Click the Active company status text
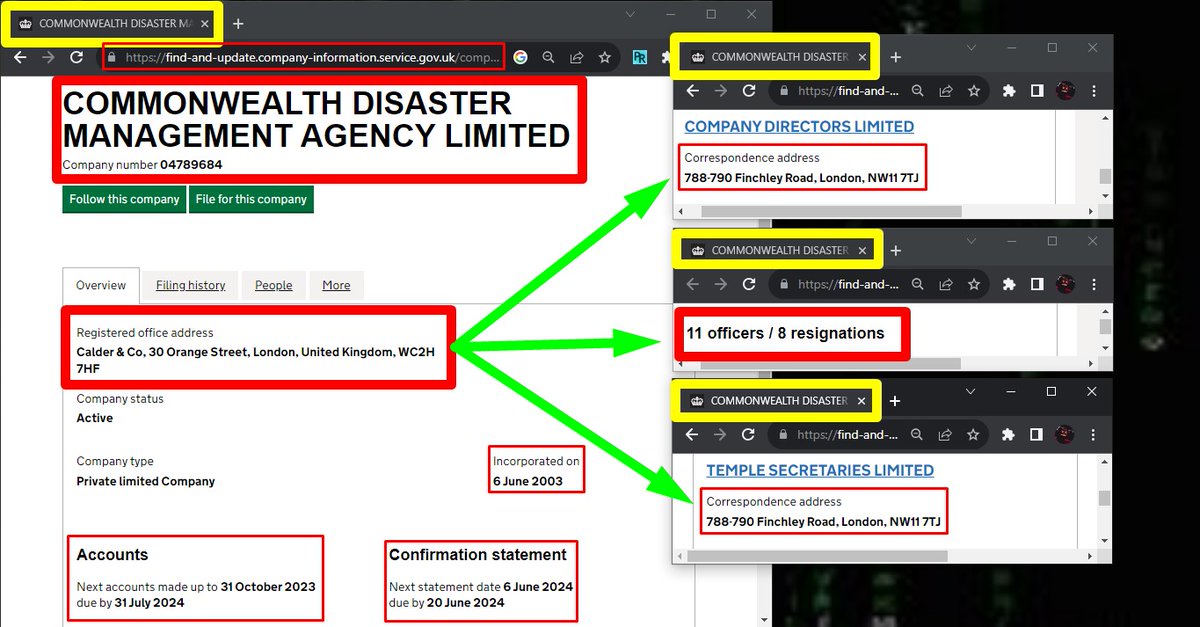The image size is (1200, 627). (x=95, y=418)
